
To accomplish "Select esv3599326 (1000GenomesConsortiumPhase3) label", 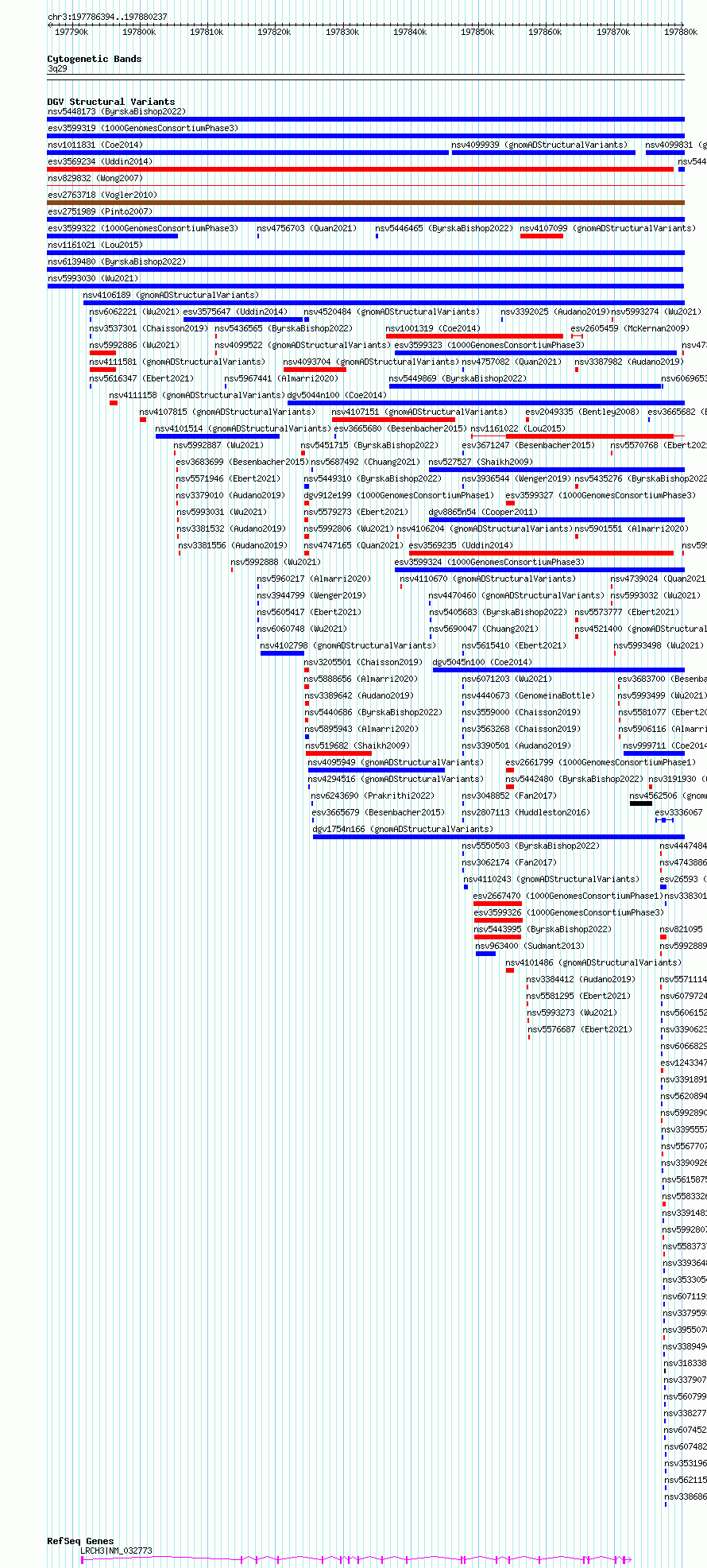I will (x=569, y=912).
